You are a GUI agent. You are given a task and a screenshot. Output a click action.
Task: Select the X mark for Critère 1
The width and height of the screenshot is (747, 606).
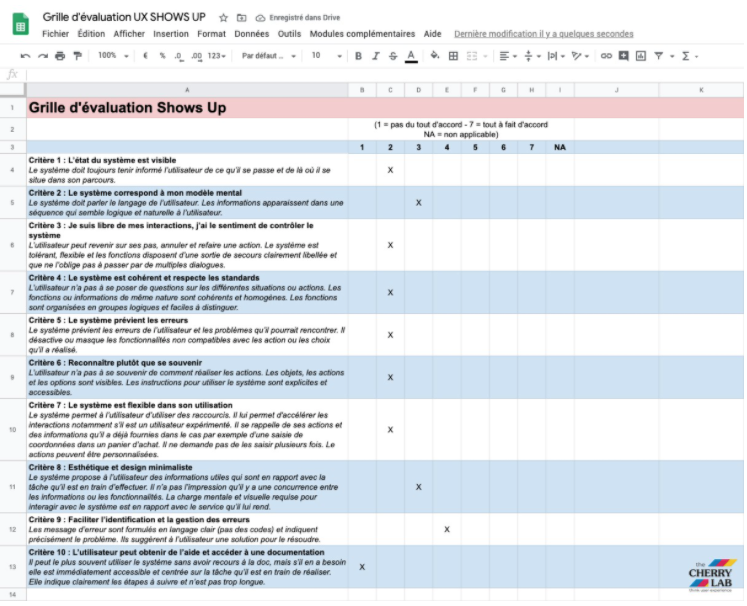pos(390,170)
